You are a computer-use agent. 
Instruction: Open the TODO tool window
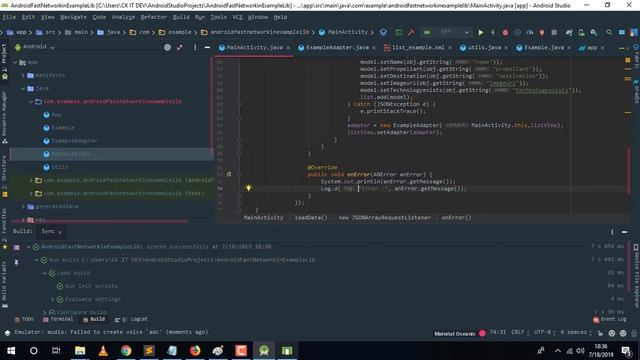[x=24, y=319]
